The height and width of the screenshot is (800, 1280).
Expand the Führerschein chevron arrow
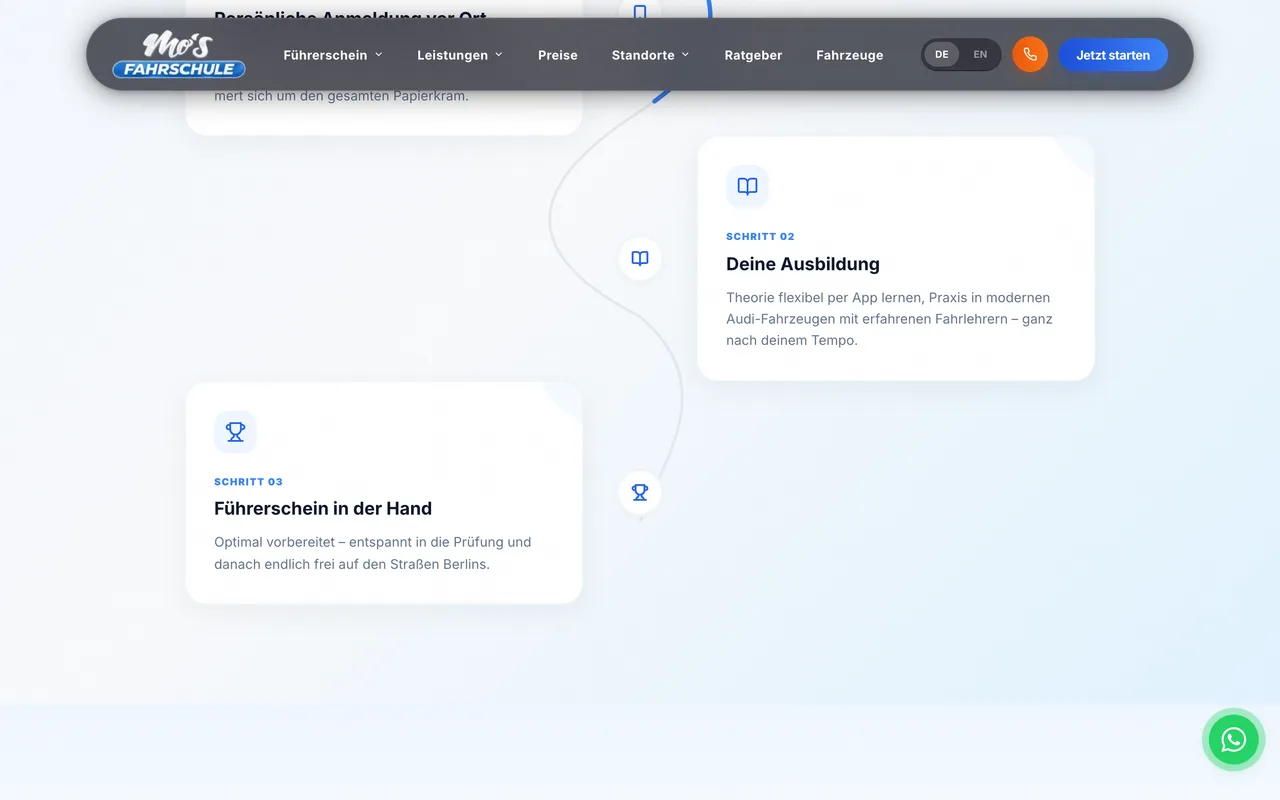coord(379,55)
